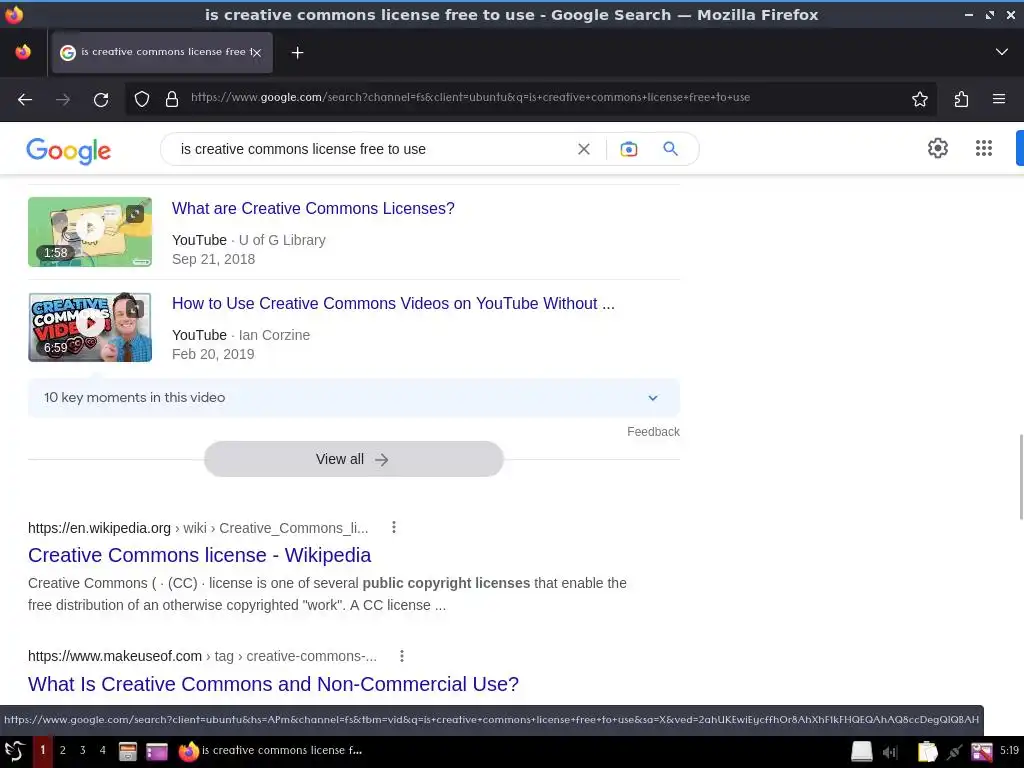Clear the search query text
The image size is (1024, 768).
(584, 149)
